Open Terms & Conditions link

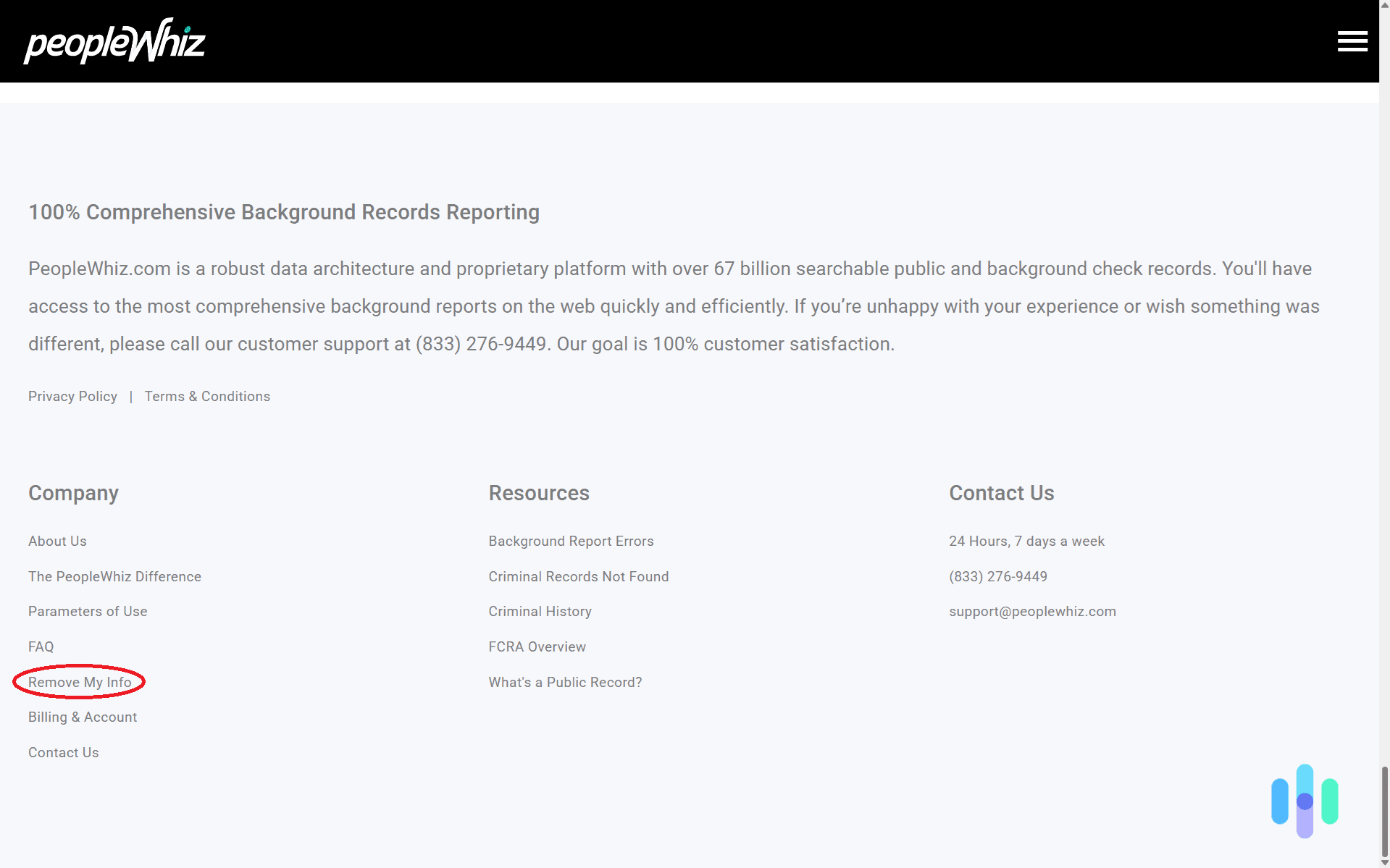pyautogui.click(x=207, y=396)
